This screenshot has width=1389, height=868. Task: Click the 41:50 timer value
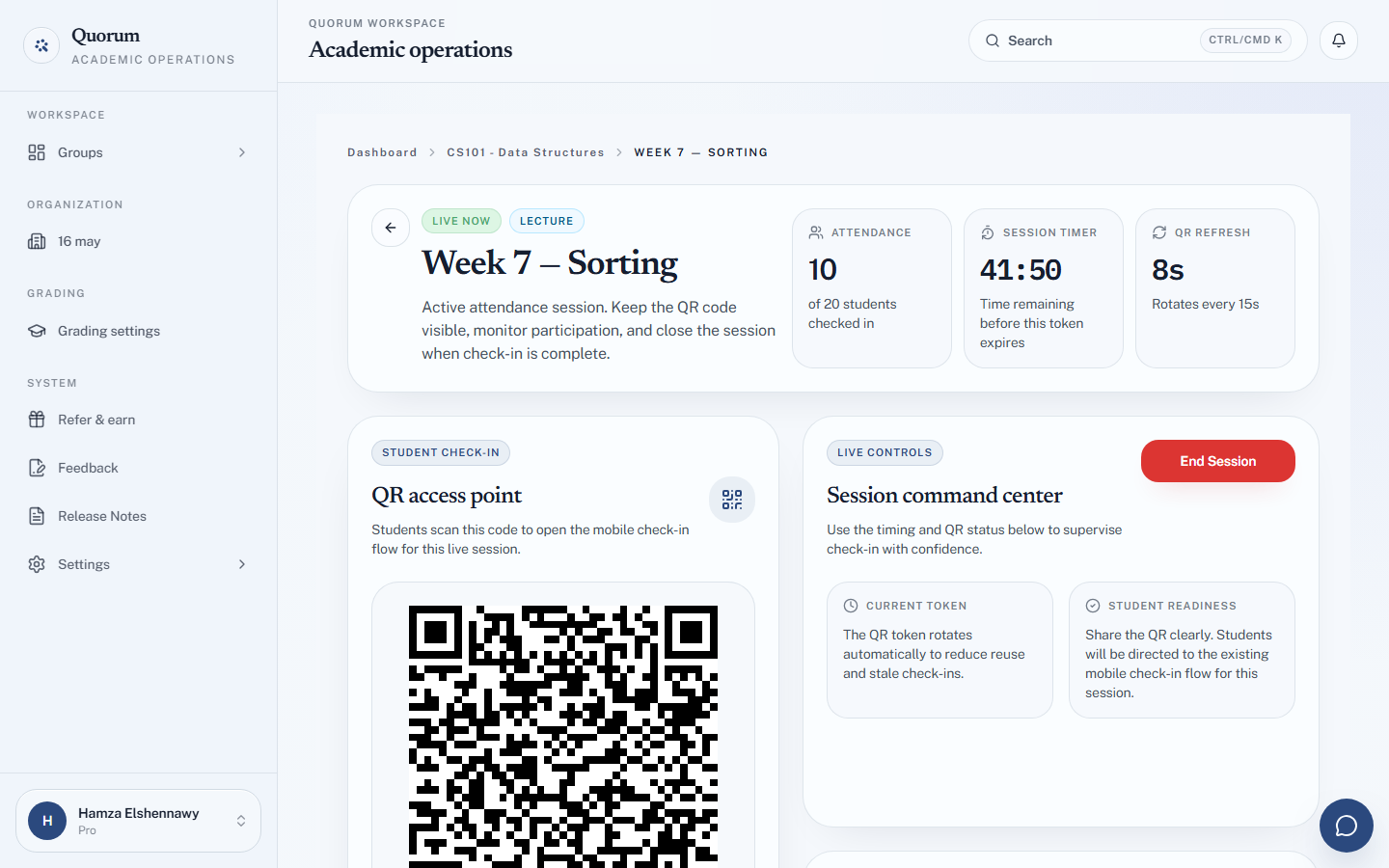[x=1021, y=270]
